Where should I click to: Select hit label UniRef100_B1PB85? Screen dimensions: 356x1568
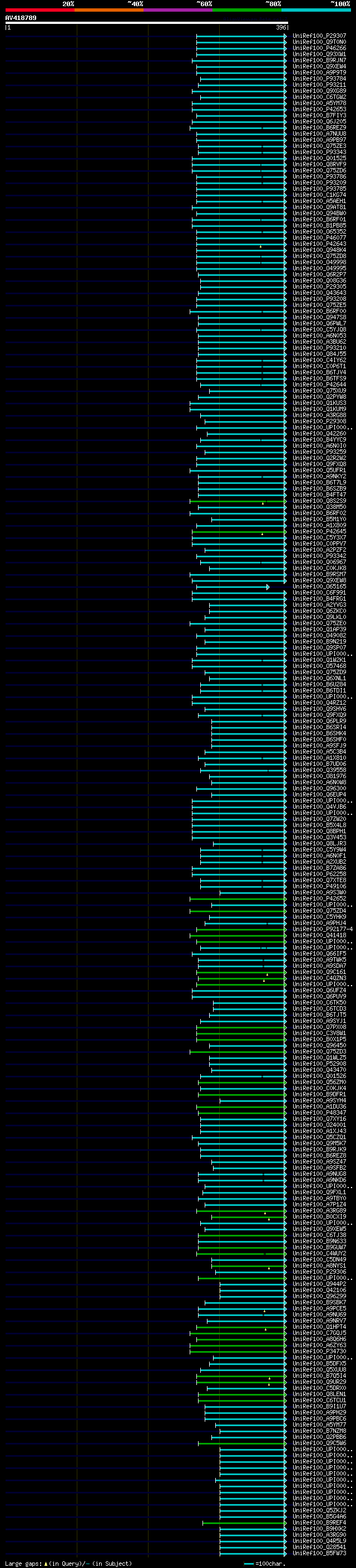319,226
